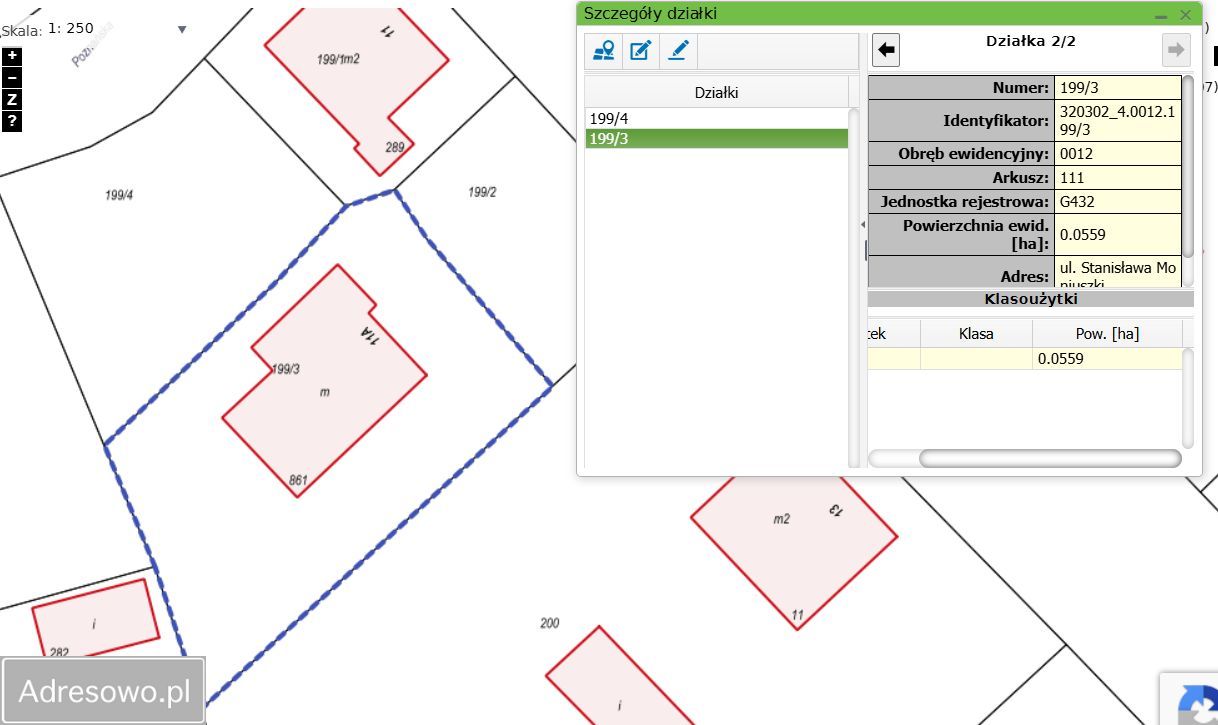Viewport: 1218px width, 725px height.
Task: Collapse the parcel list splitter arrow
Action: click(x=863, y=225)
